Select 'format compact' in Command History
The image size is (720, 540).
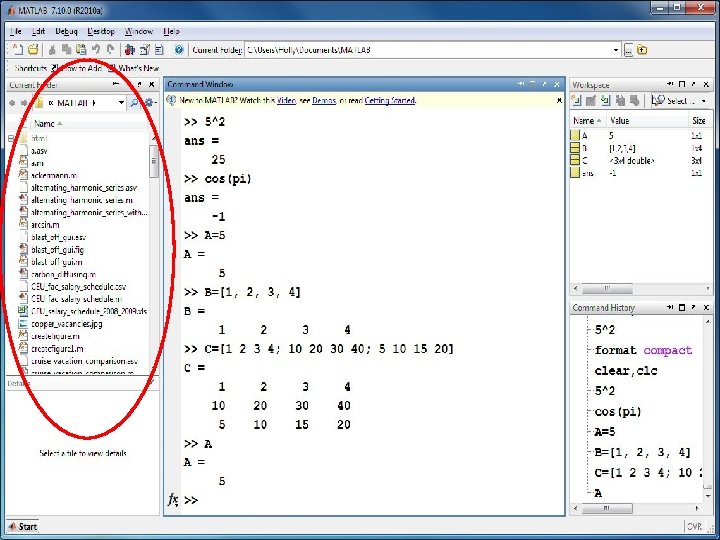[643, 350]
